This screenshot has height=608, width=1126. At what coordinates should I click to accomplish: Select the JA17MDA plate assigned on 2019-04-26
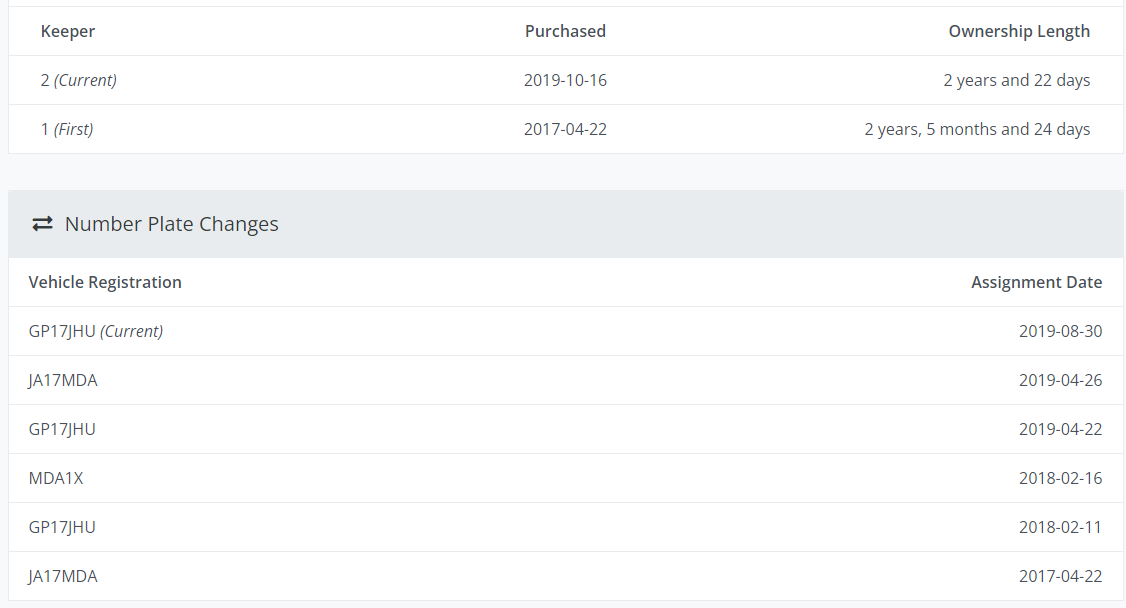pos(63,380)
